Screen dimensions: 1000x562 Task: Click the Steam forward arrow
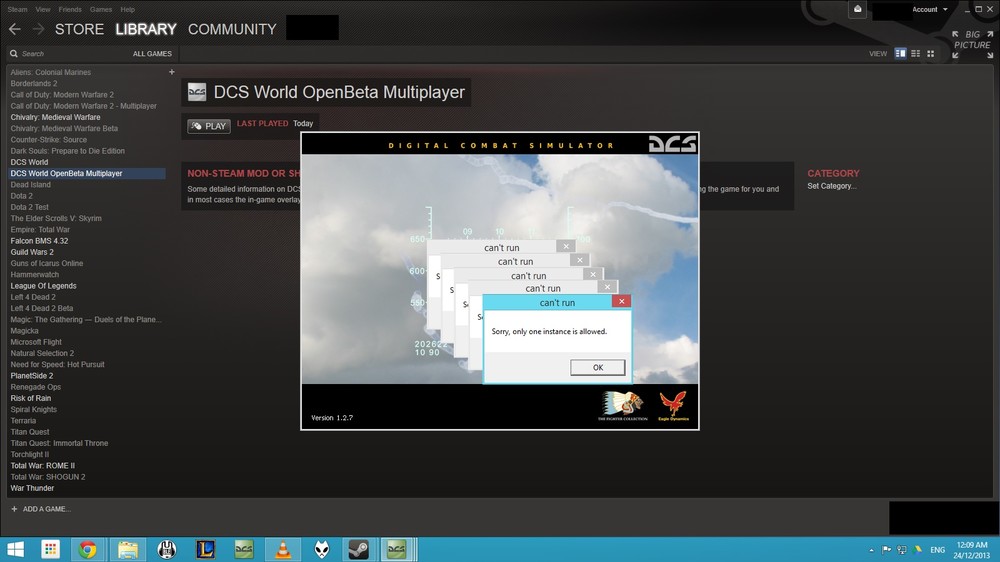point(38,29)
